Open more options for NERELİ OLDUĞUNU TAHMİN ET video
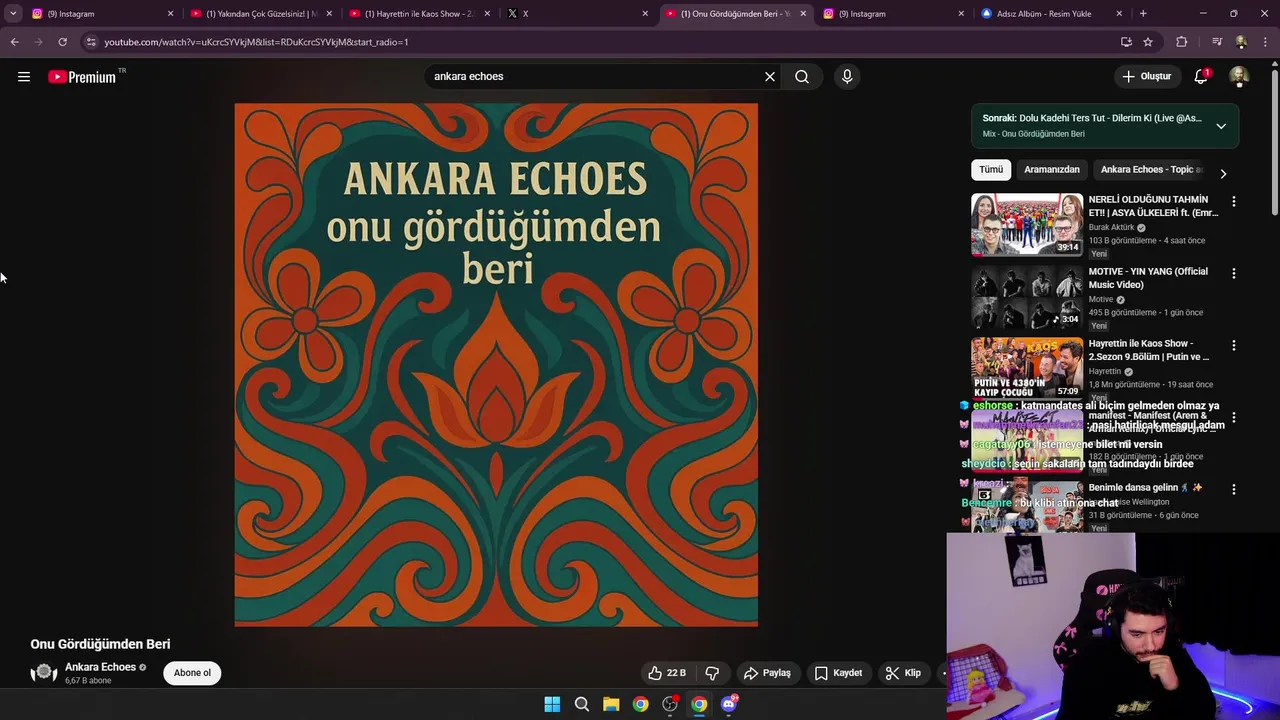This screenshot has width=1280, height=720. (1234, 201)
